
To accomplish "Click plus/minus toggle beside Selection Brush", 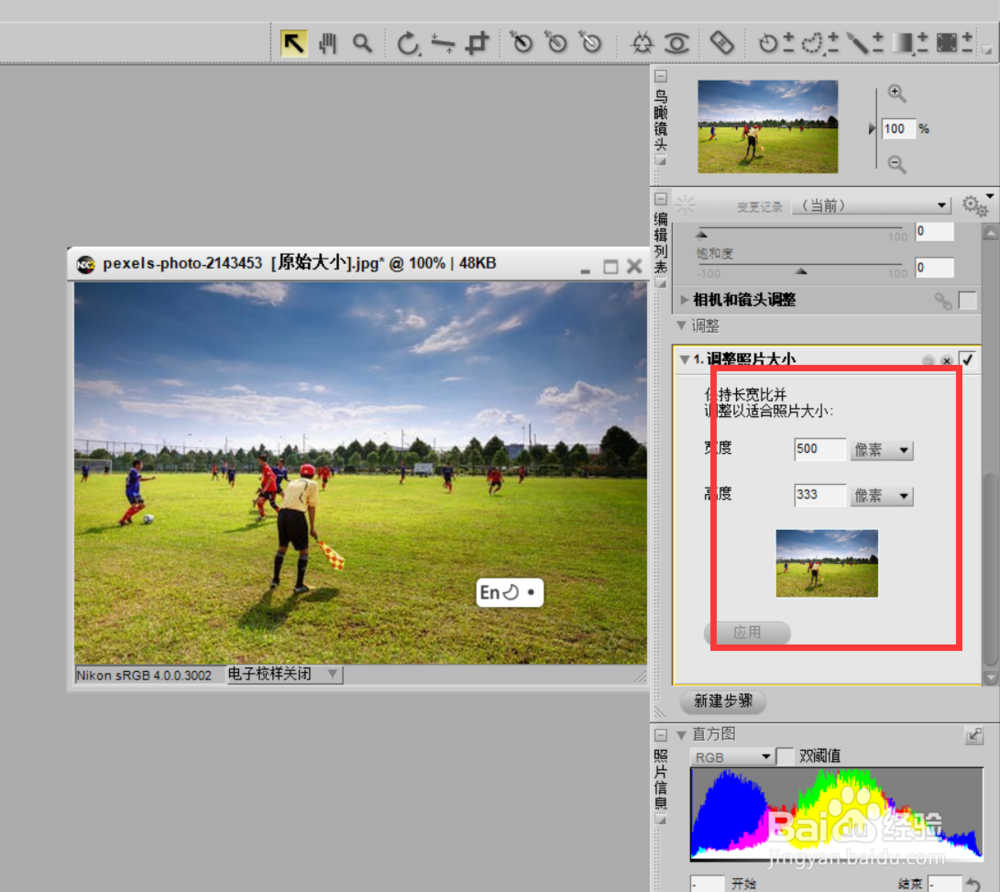I will coord(878,43).
